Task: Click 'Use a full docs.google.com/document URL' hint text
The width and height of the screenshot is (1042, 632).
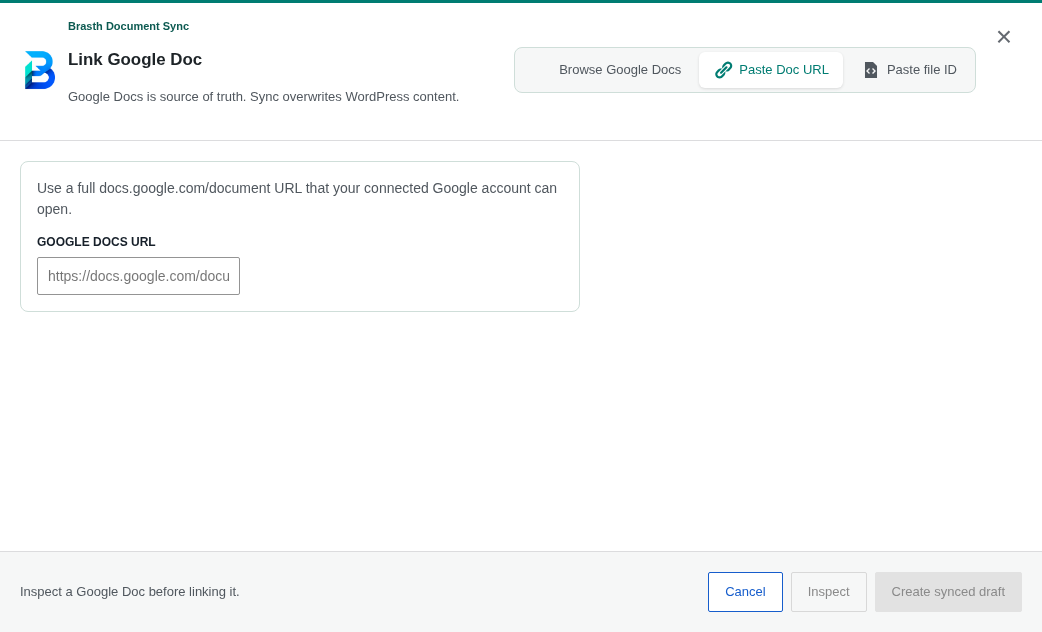Action: coord(297,199)
